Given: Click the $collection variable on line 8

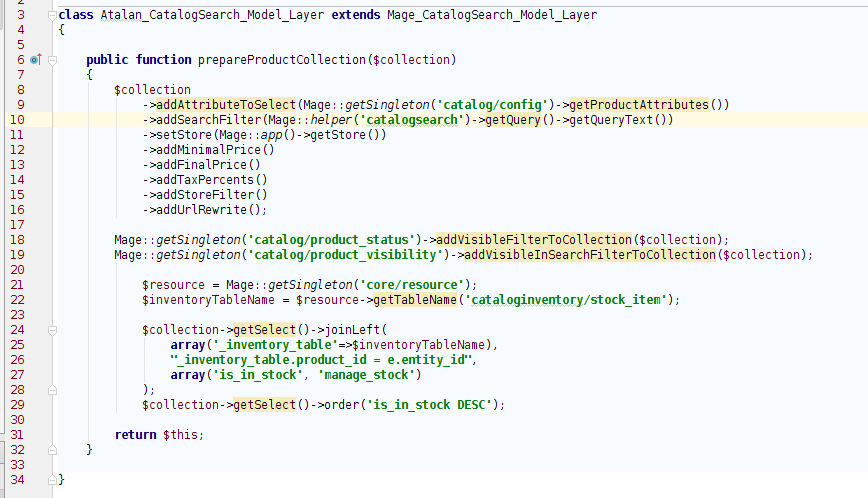Looking at the screenshot, I should coord(152,90).
